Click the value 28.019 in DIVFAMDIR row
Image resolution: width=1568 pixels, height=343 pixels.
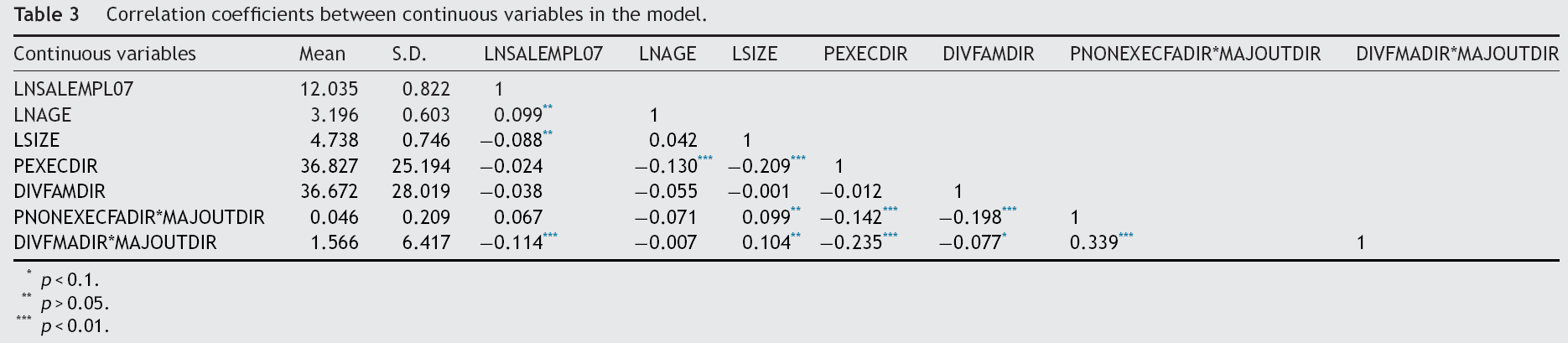421,191
